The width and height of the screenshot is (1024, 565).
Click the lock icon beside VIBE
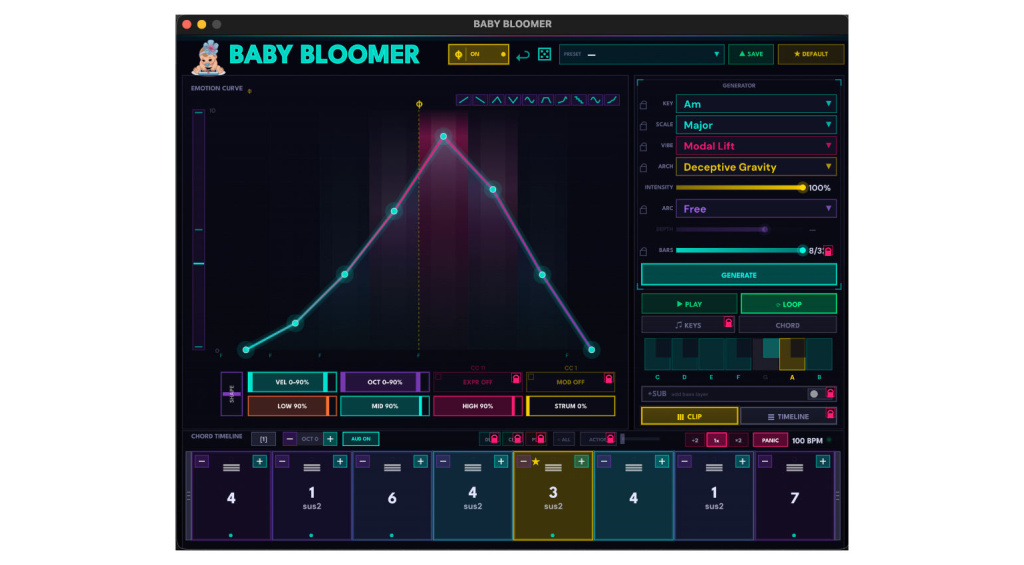(643, 146)
